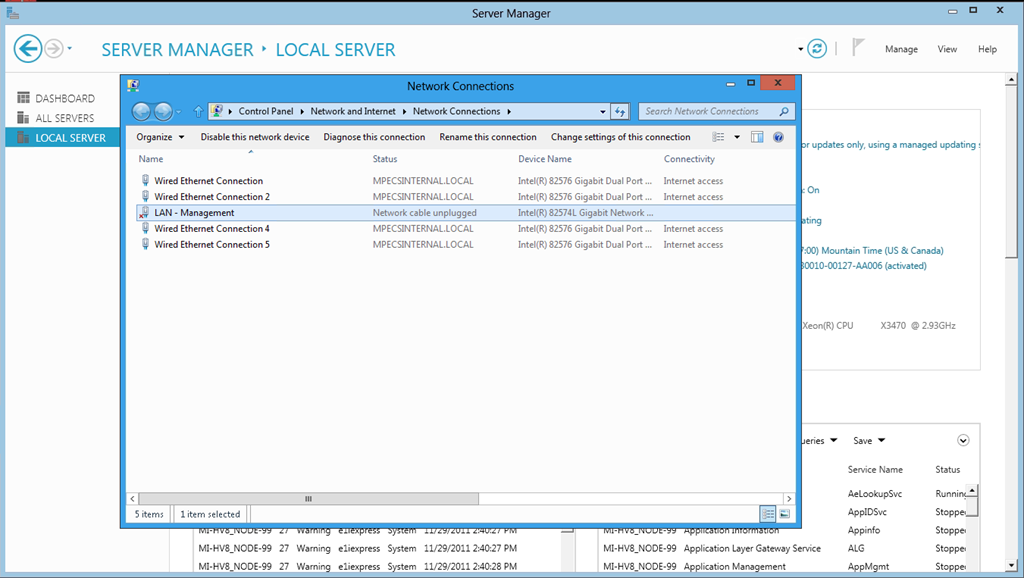
Task: Toggle the preview pane icon
Action: tap(757, 137)
